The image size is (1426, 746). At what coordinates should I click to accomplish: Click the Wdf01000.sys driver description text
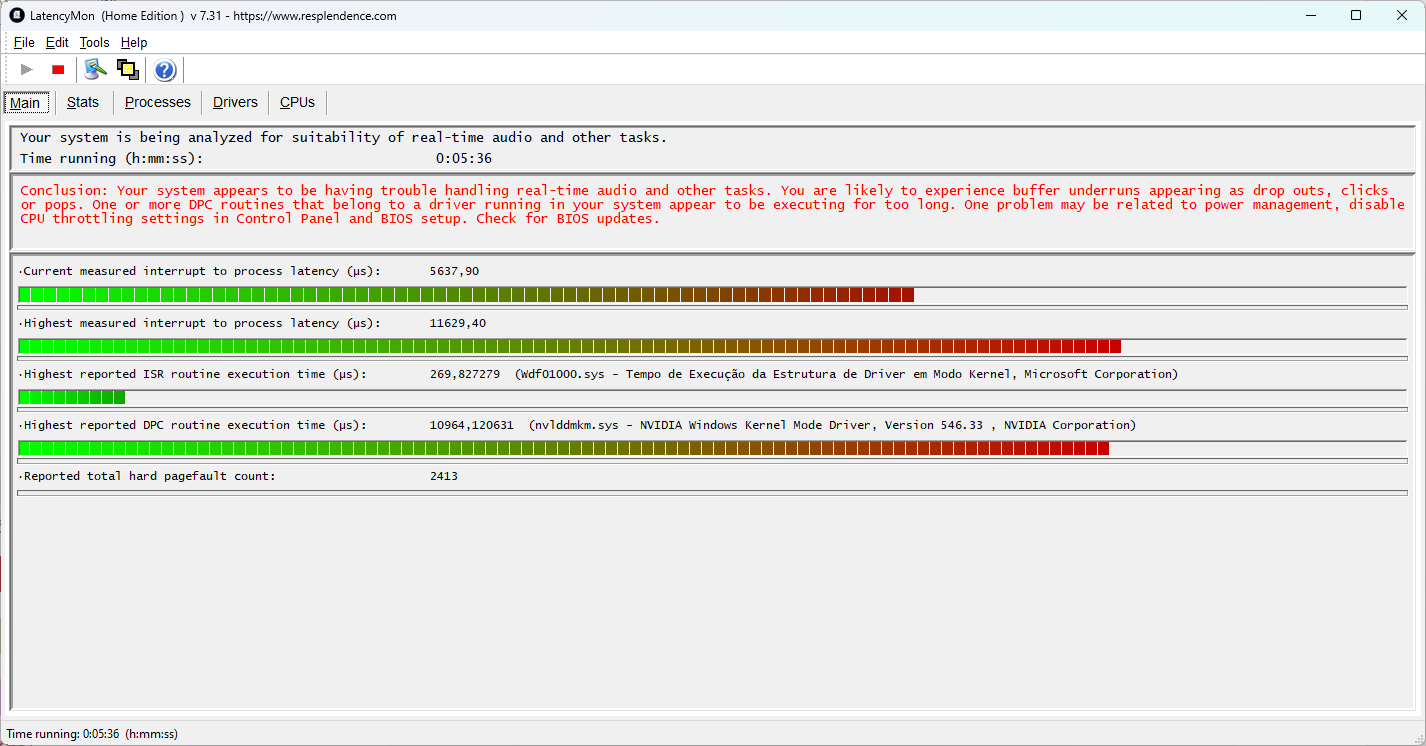point(847,374)
